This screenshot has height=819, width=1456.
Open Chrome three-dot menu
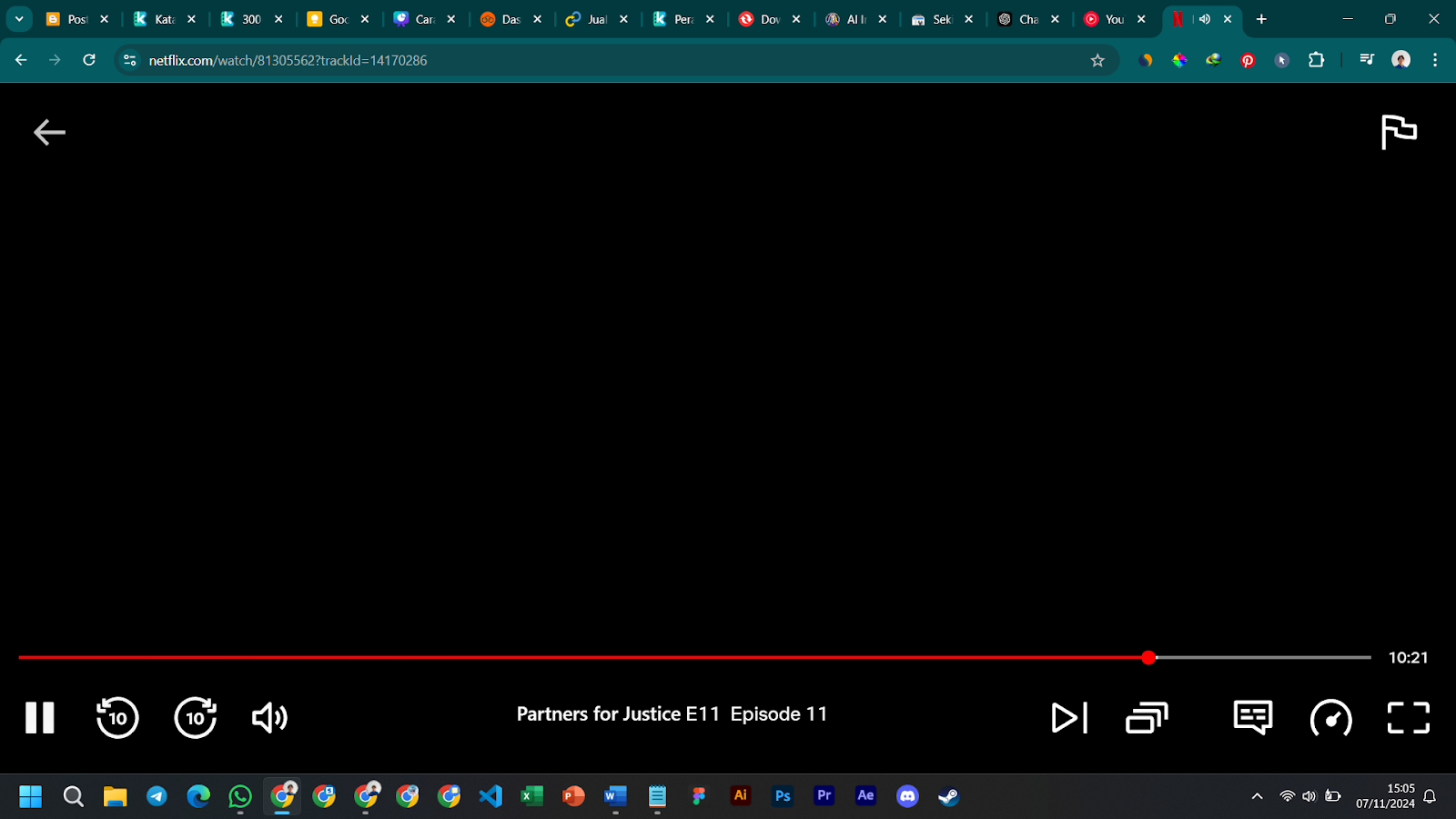click(1435, 60)
